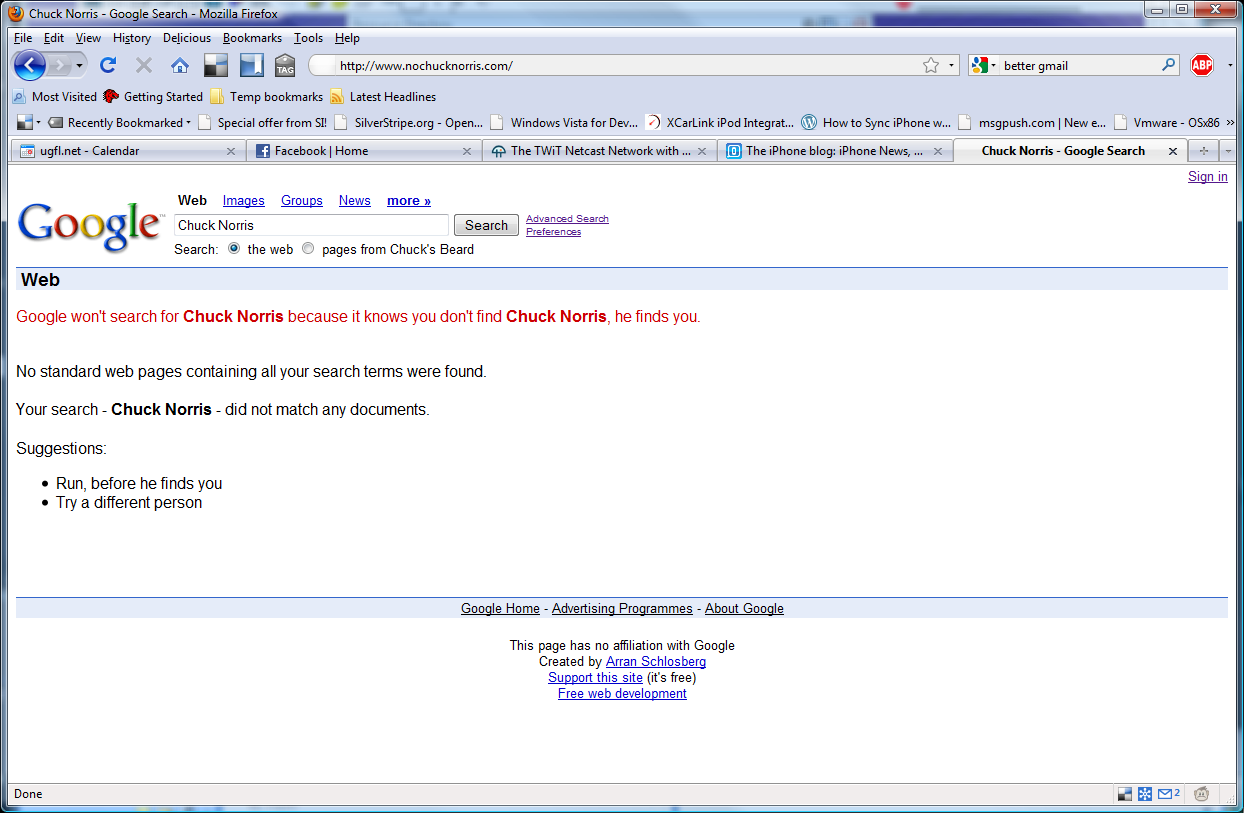The height and width of the screenshot is (813, 1244).
Task: Open Windows Vista for Dev bookmark
Action: coord(565,123)
